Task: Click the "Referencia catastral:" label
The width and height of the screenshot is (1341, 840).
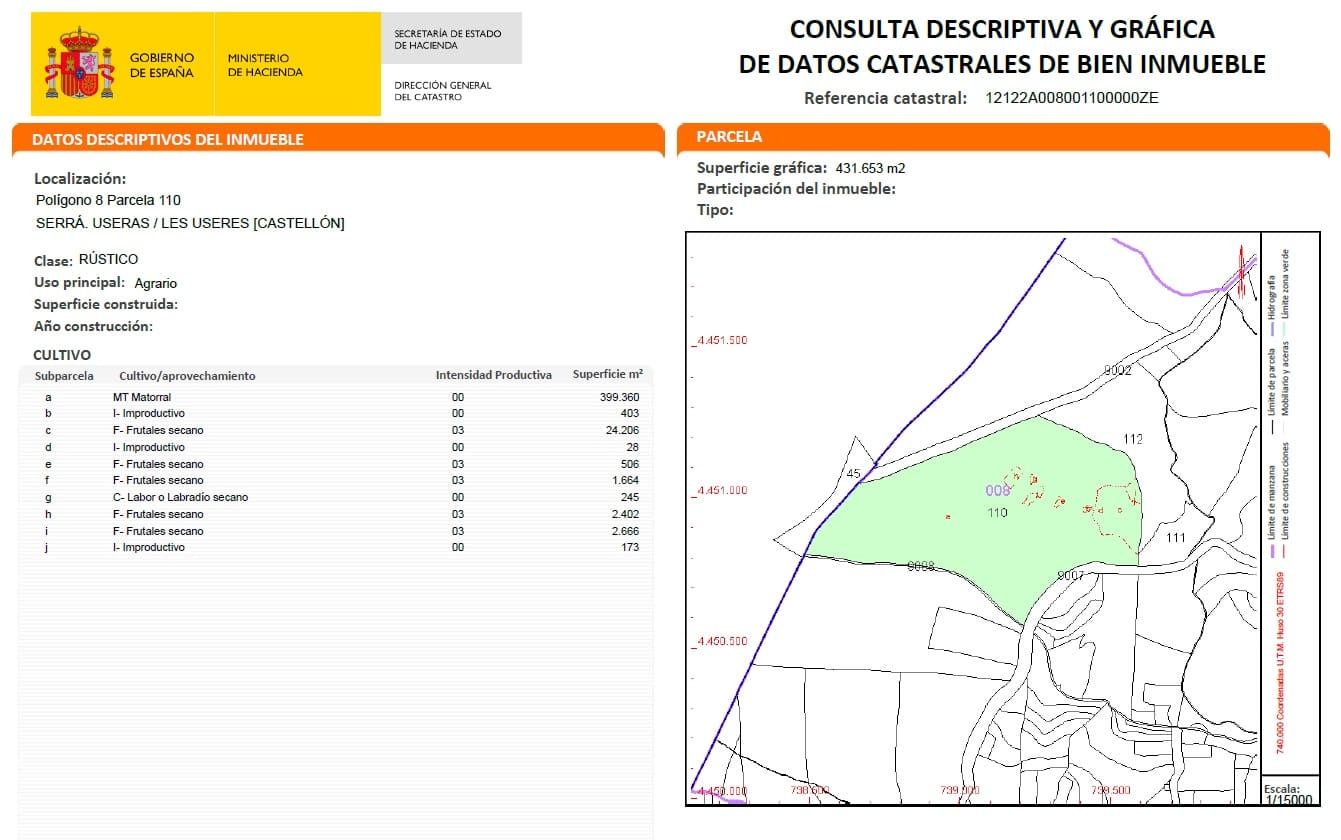Action: tap(885, 98)
